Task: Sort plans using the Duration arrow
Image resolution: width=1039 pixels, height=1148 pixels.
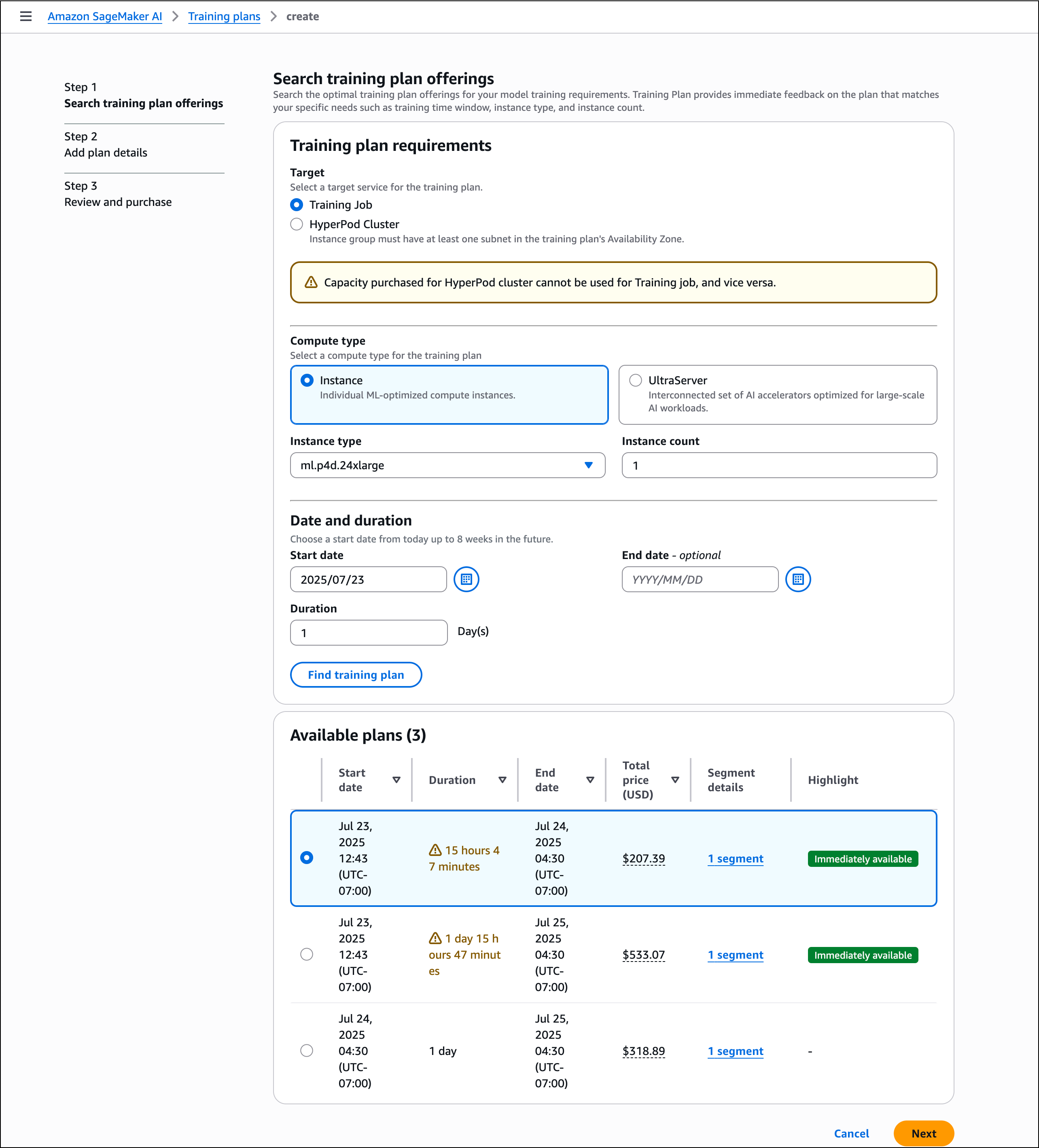Action: click(x=503, y=780)
